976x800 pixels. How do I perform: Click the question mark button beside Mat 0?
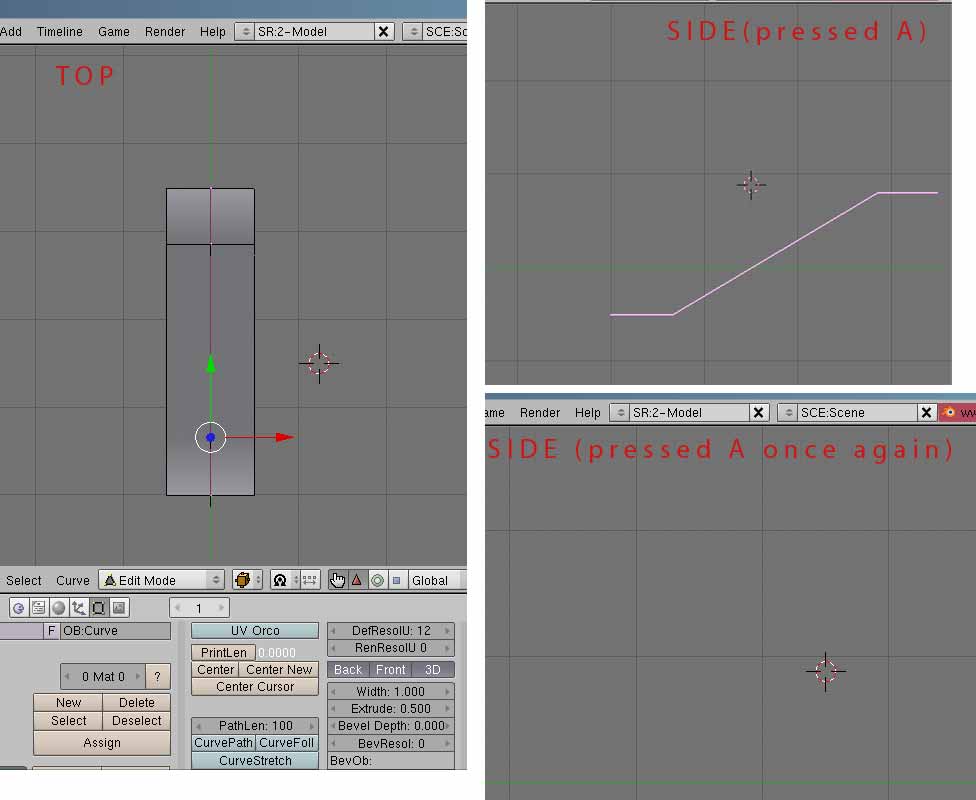pyautogui.click(x=157, y=676)
